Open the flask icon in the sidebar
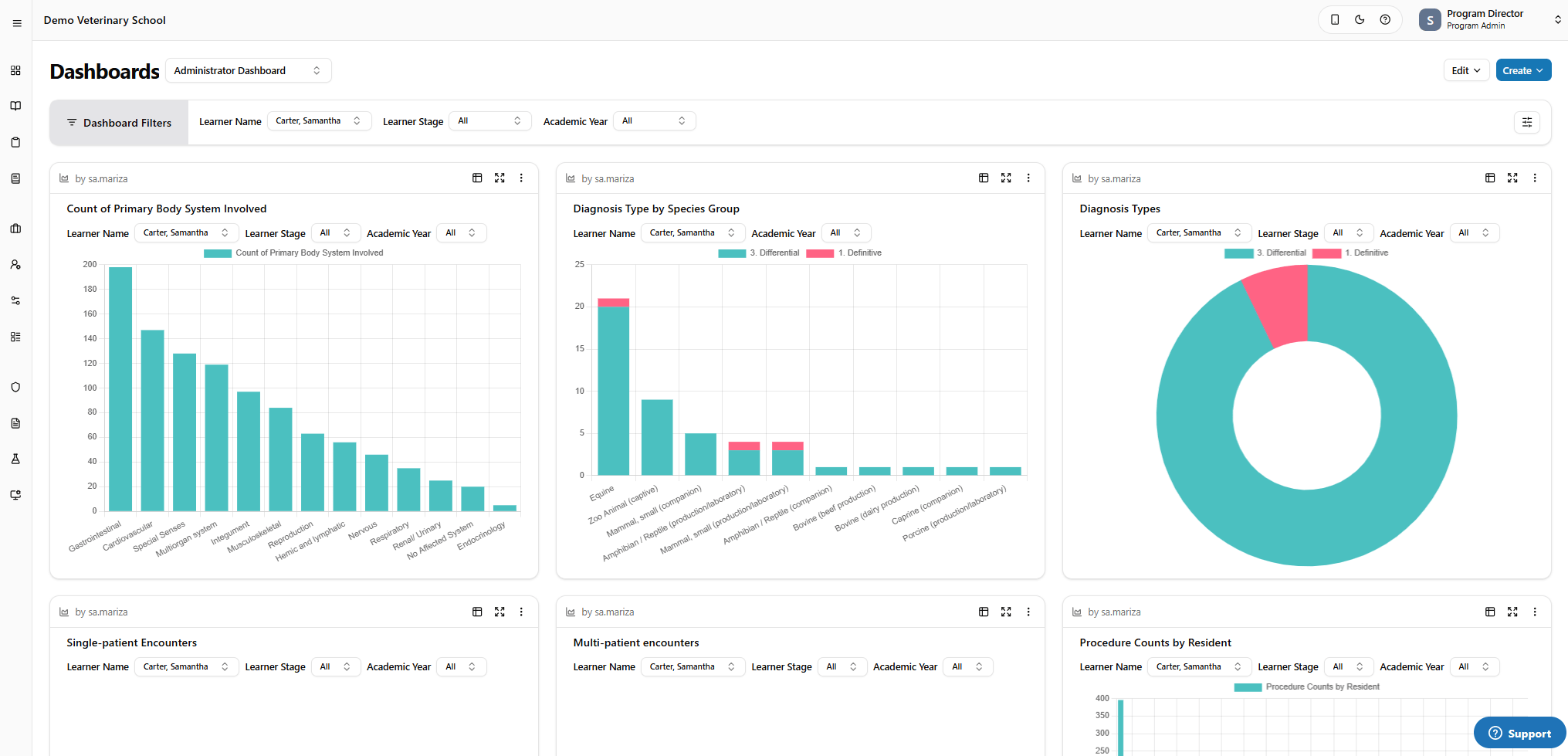The height and width of the screenshot is (756, 1568). pyautogui.click(x=15, y=459)
